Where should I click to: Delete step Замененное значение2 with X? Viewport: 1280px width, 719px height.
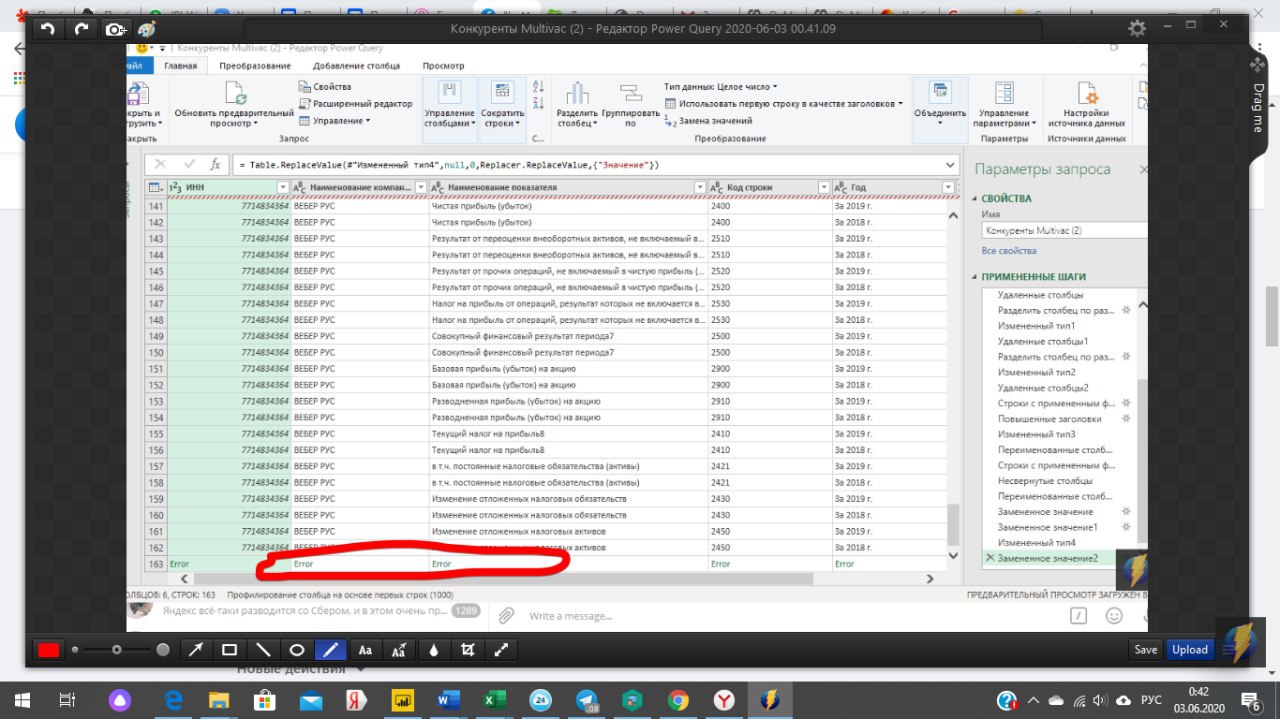click(x=990, y=558)
